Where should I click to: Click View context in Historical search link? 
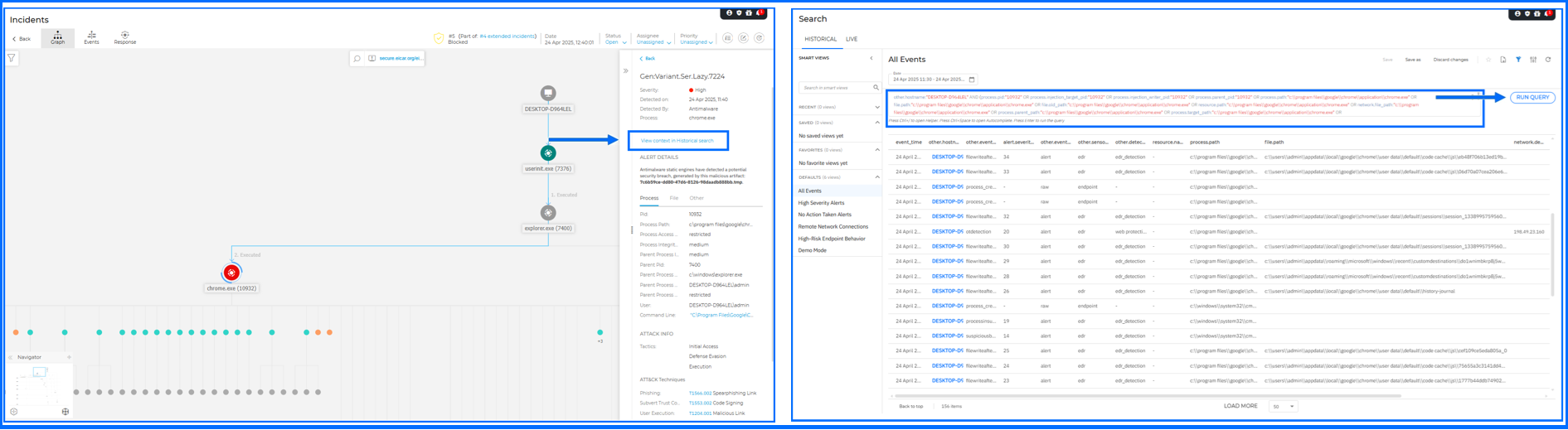[677, 141]
